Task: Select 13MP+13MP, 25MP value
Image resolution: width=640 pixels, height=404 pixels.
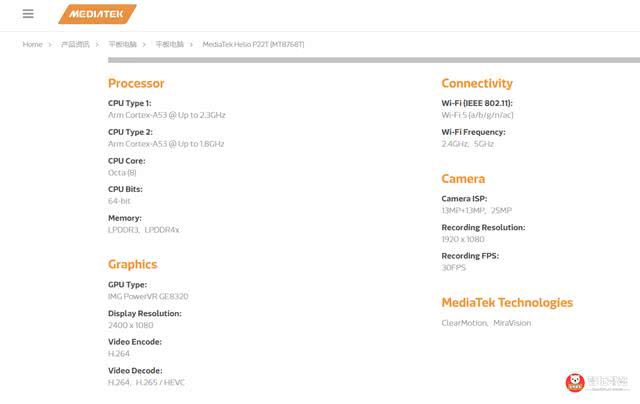Action: (x=477, y=211)
